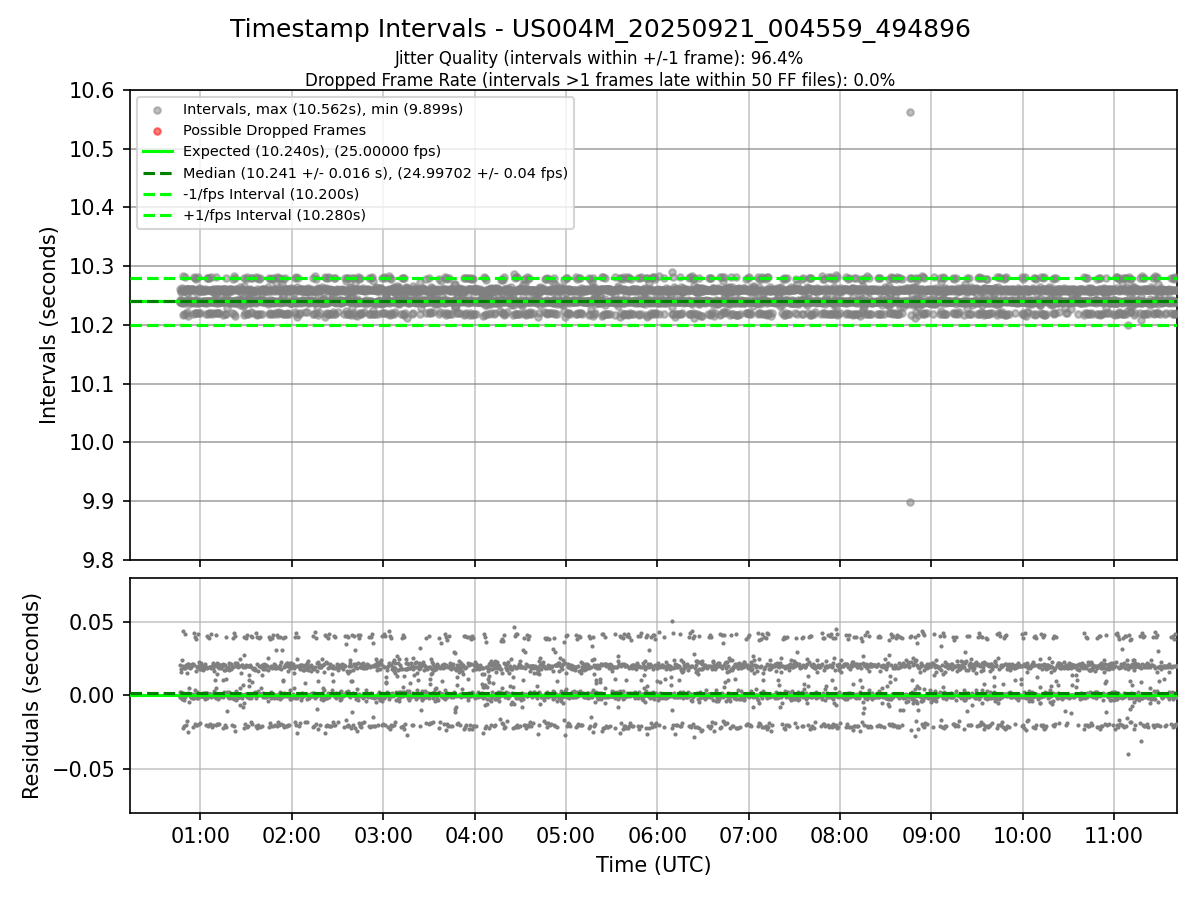This screenshot has width=1200, height=900.
Task: Click the 0.05 tick label on residuals axis
Action: [x=95, y=622]
